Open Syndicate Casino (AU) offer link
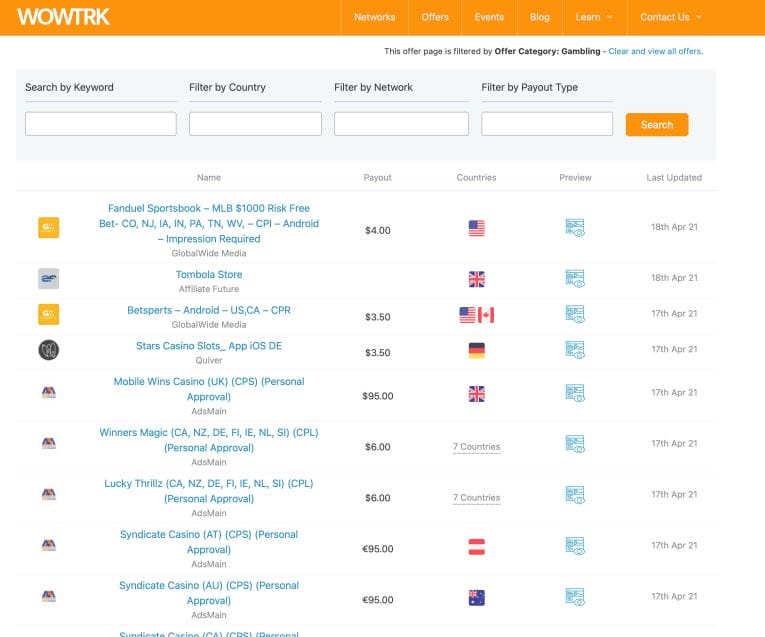Viewport: 765px width, 637px height. [x=209, y=593]
